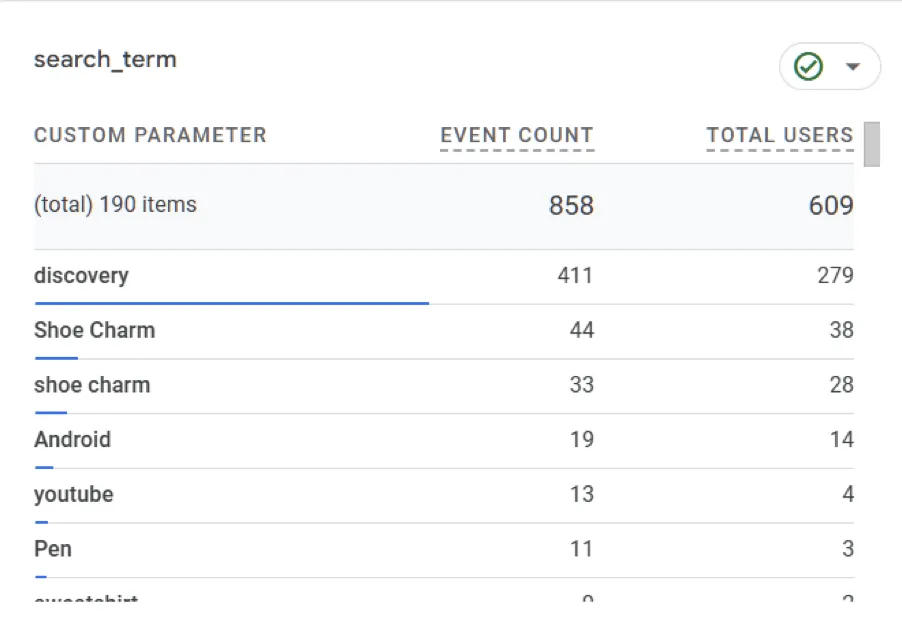
Task: Click the (total) 190 items label
Action: pos(115,205)
